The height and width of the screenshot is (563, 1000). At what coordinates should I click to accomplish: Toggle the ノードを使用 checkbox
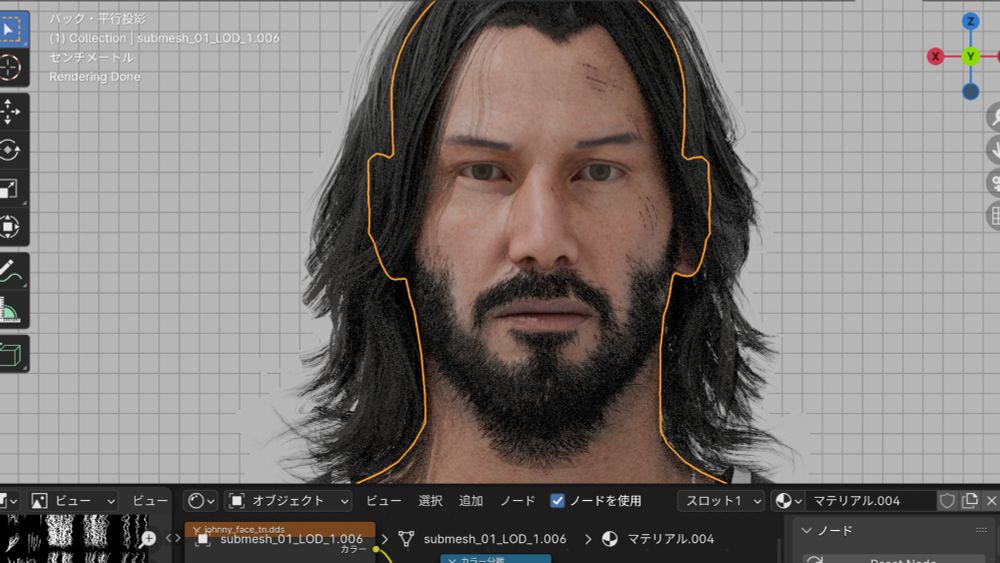click(557, 501)
